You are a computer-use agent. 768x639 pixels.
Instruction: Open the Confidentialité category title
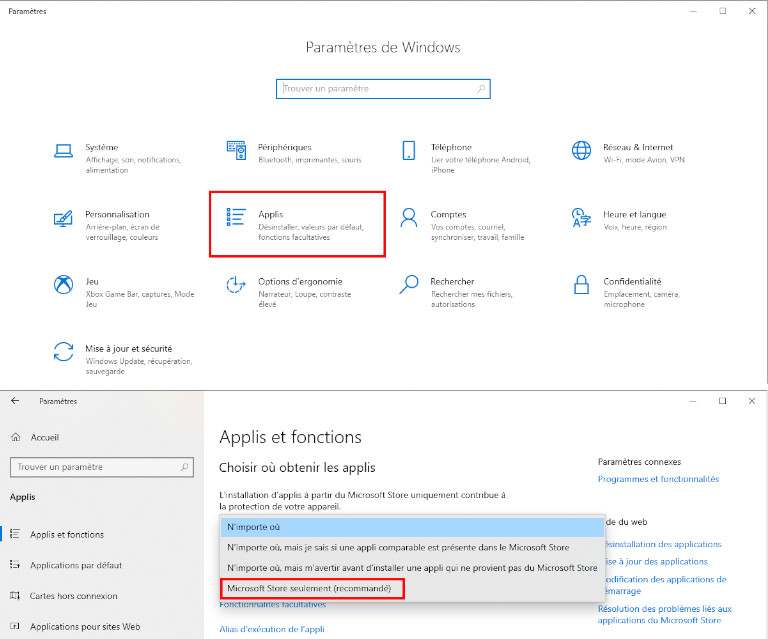coord(632,281)
